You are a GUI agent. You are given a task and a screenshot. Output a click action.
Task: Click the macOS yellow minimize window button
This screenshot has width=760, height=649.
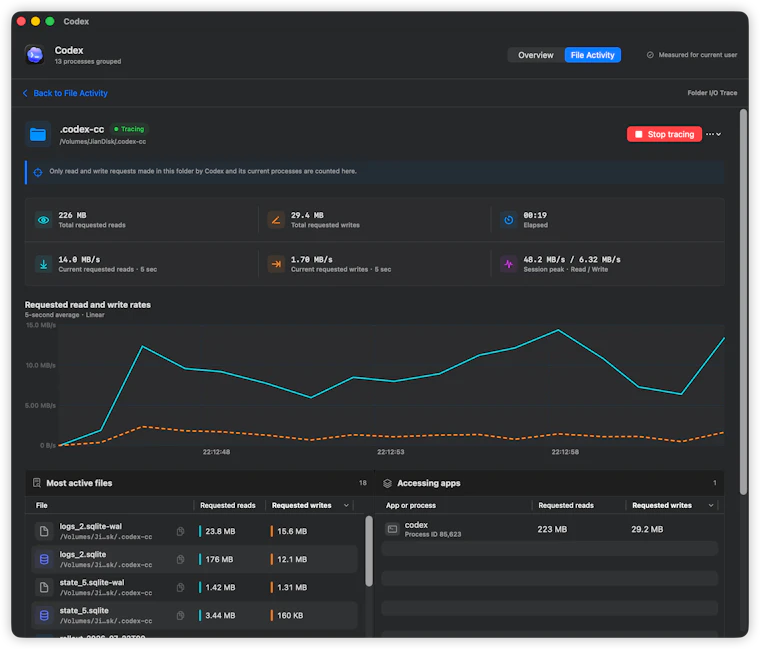[x=35, y=21]
